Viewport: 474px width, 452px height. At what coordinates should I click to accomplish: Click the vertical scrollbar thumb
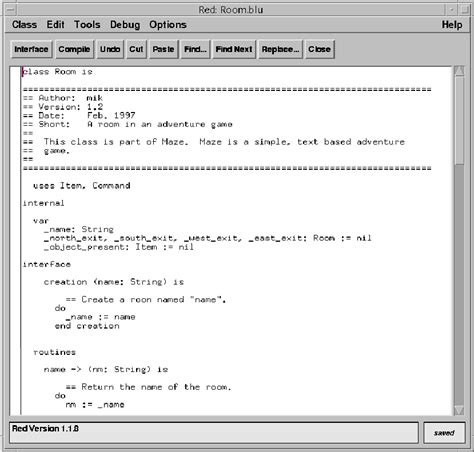tap(459, 120)
